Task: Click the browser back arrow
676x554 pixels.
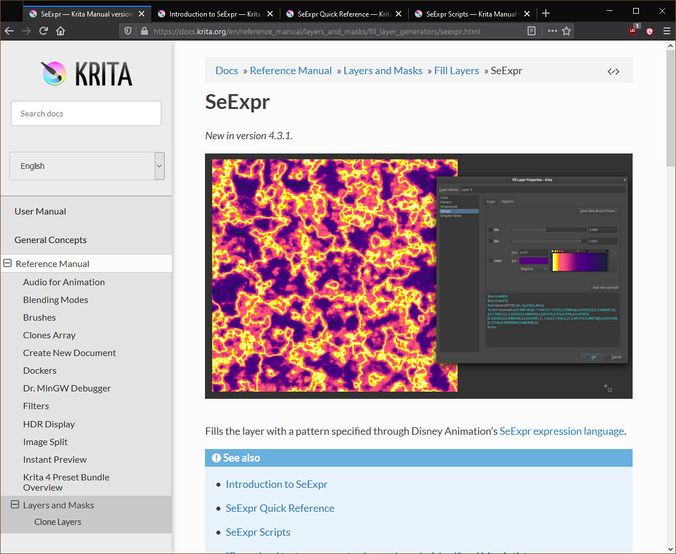Action: [x=9, y=31]
